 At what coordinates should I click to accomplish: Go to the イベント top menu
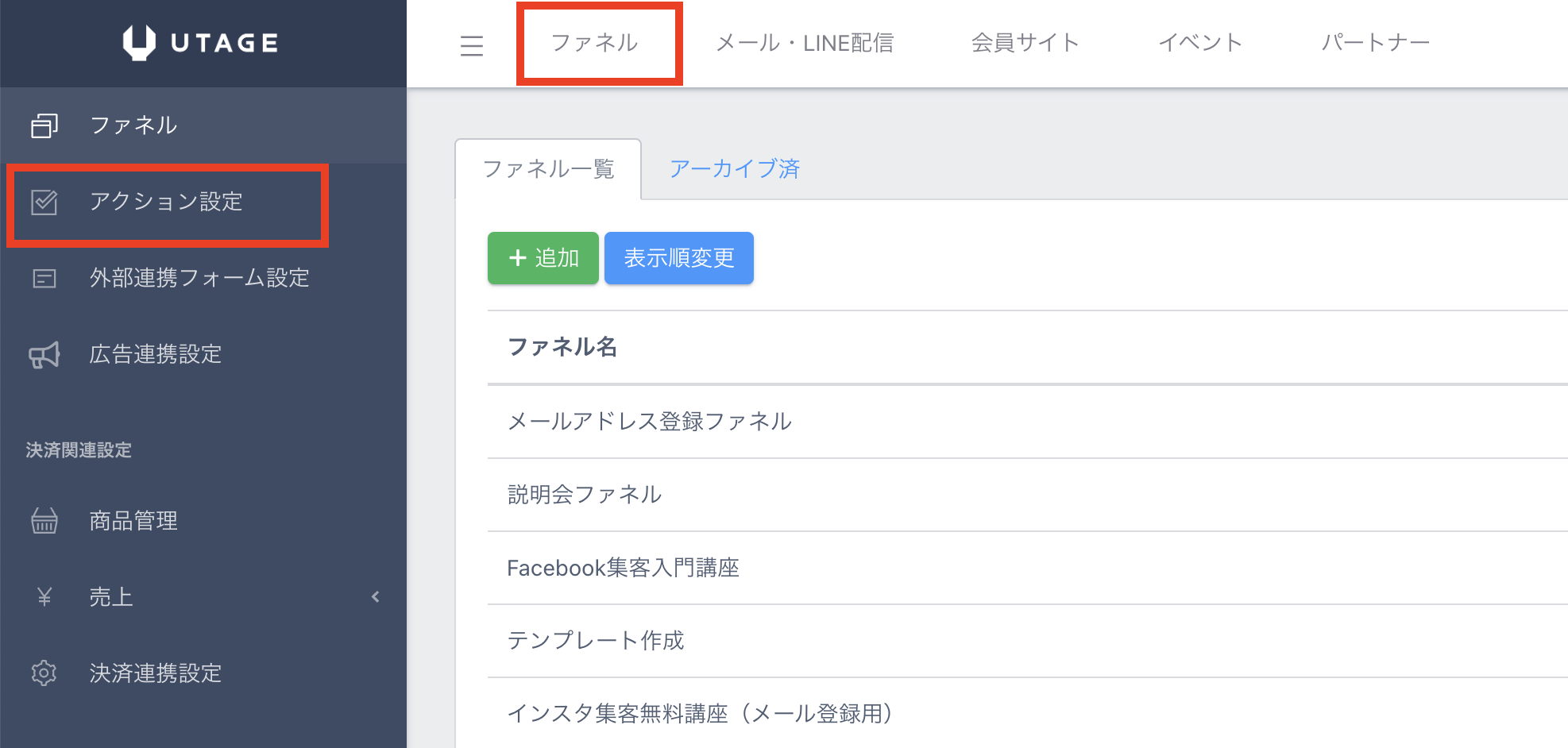[x=1200, y=43]
